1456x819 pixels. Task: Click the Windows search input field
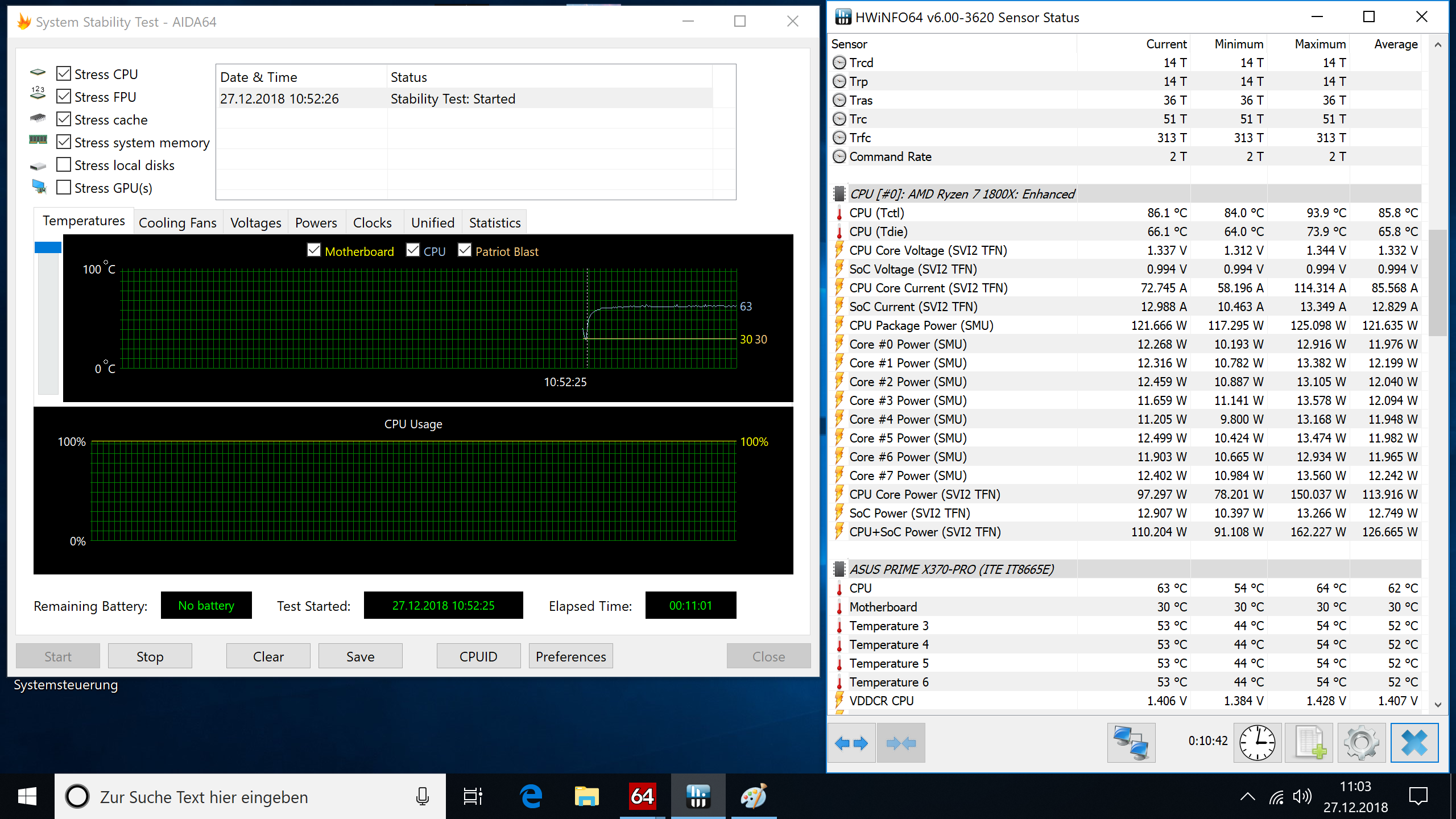[227, 796]
